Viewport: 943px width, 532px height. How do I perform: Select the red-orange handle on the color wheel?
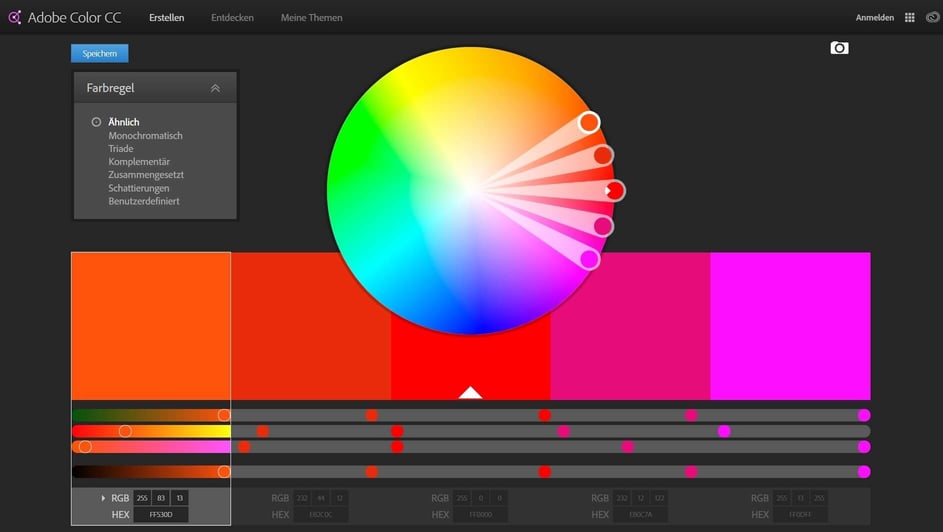[603, 155]
